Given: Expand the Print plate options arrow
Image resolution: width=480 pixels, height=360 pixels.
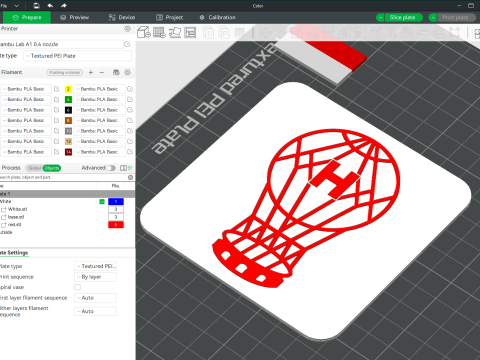Looking at the screenshot, I should [x=433, y=17].
